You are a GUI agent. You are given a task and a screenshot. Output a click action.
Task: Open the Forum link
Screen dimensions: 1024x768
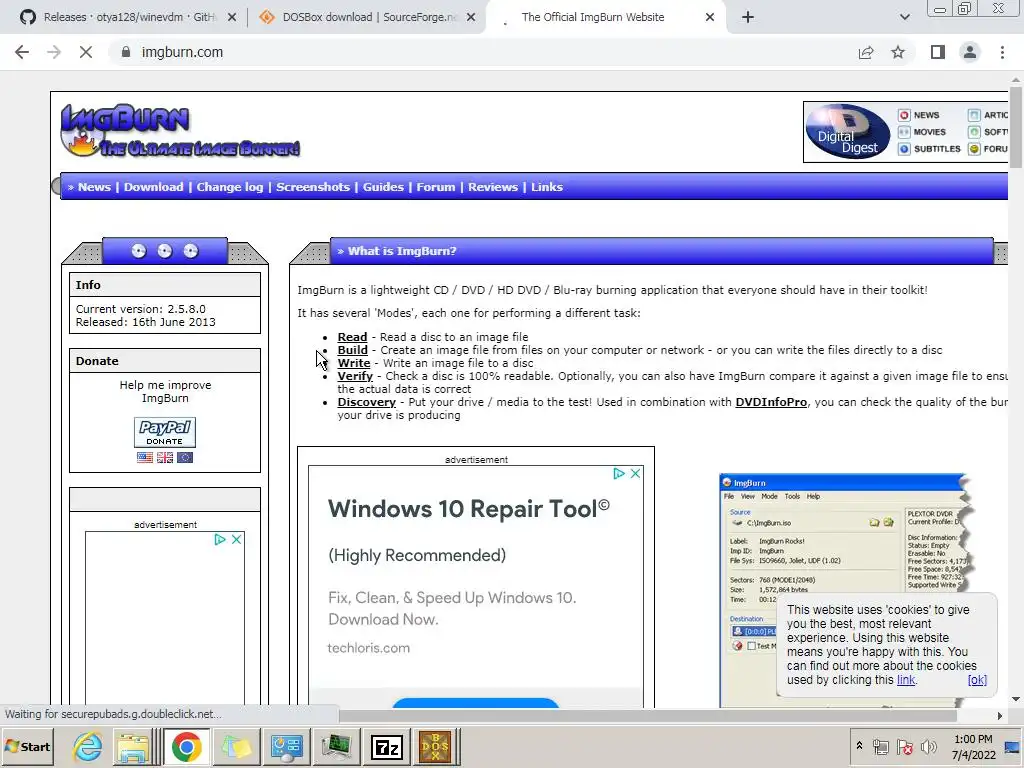click(436, 187)
